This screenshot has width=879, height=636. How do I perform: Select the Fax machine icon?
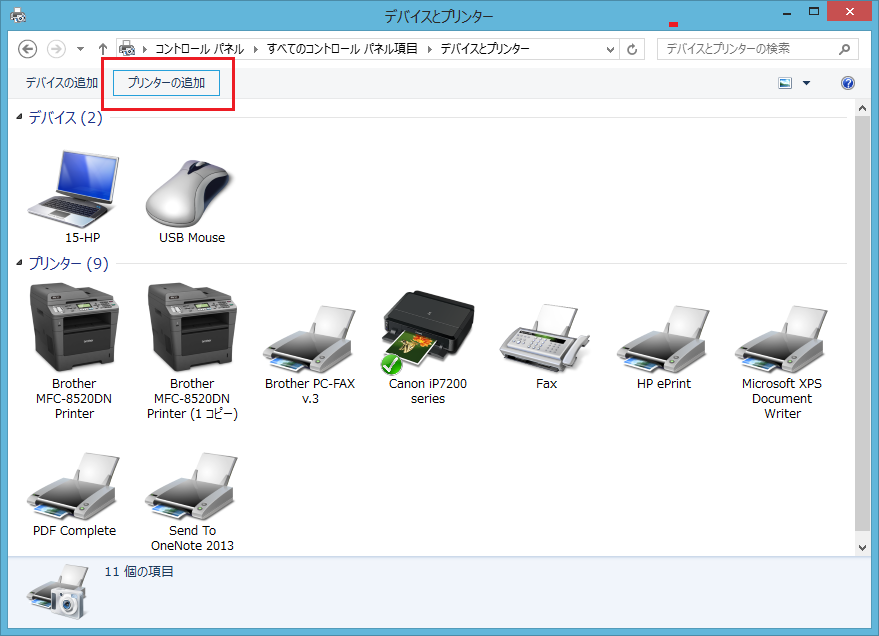(x=545, y=338)
